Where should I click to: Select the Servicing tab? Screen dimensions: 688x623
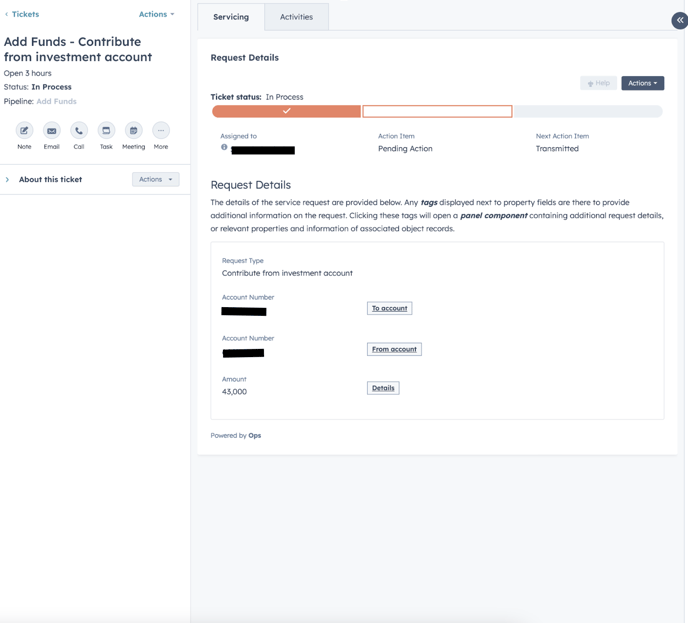coord(231,17)
